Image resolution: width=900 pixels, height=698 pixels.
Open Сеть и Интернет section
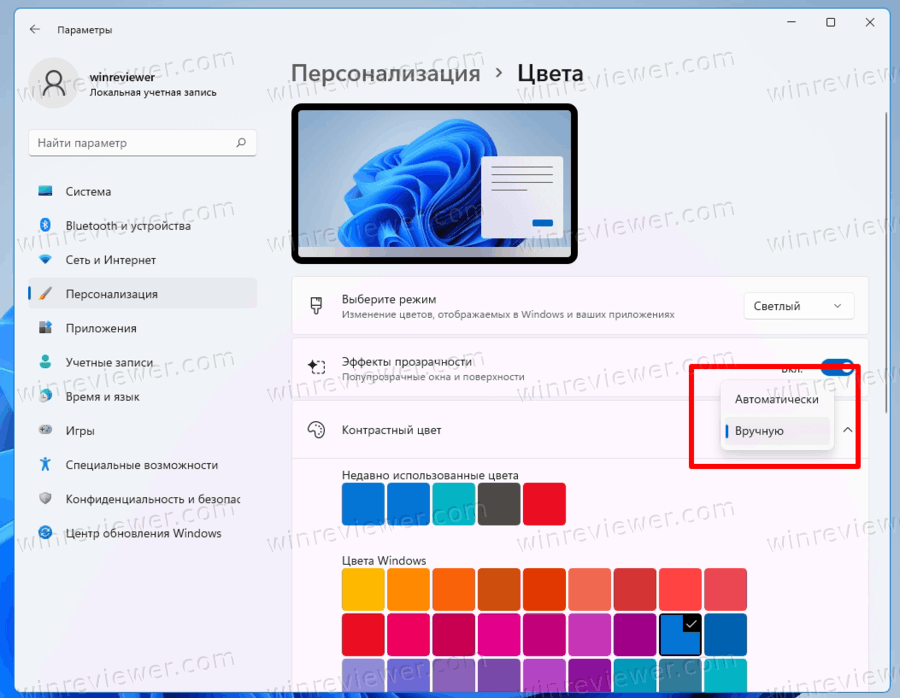142,260
